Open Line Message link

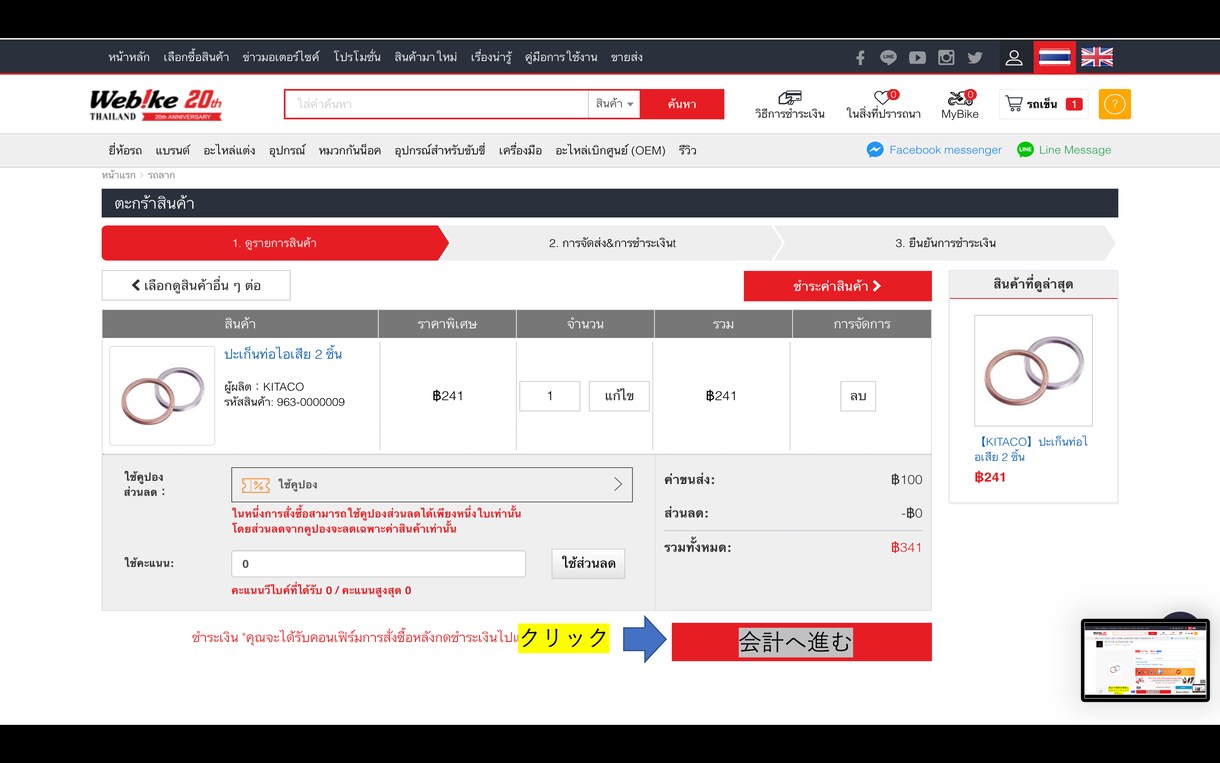tap(1064, 150)
